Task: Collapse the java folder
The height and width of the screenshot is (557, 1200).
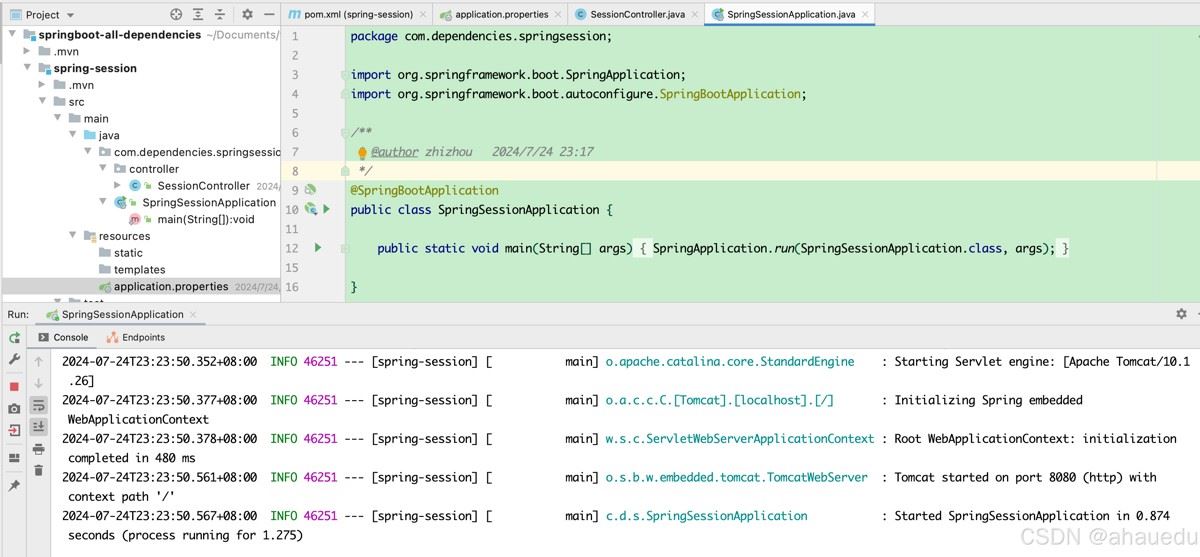Action: [x=73, y=135]
